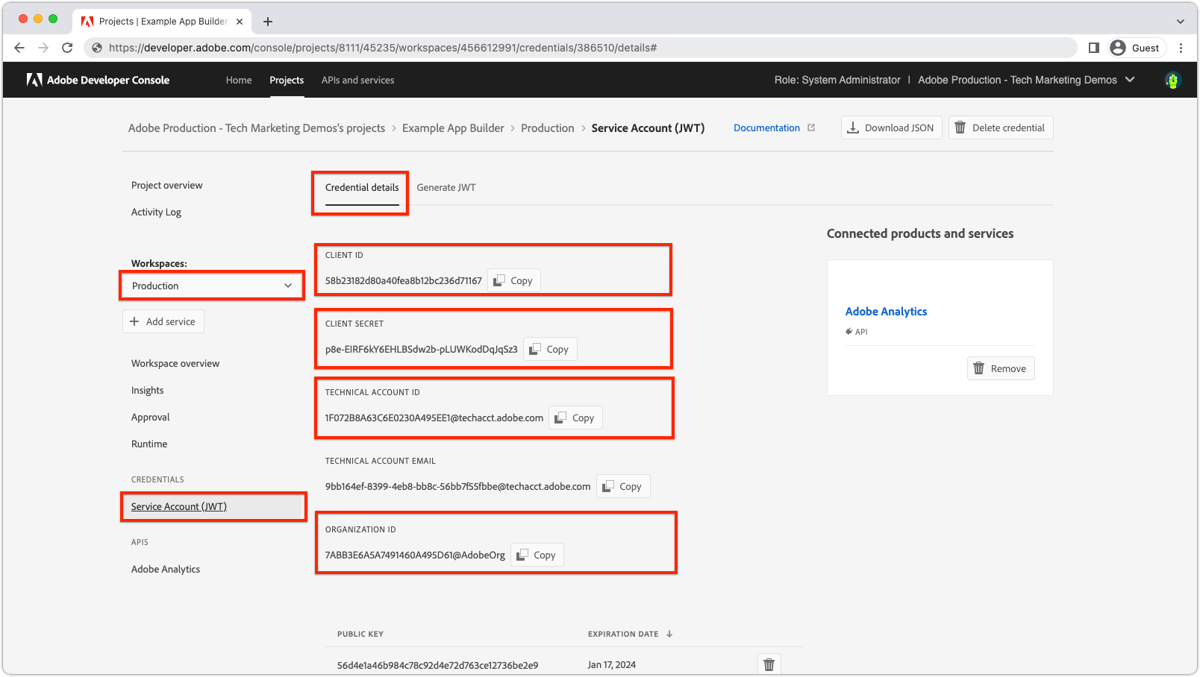Switch to the Generate JWT tab

pos(446,187)
